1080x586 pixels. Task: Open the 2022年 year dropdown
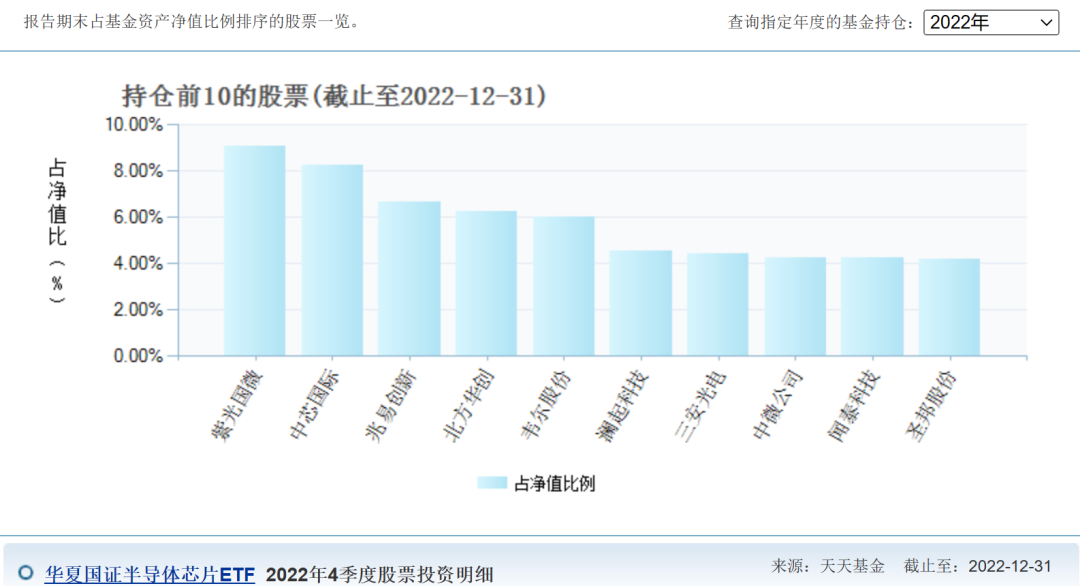click(x=990, y=22)
